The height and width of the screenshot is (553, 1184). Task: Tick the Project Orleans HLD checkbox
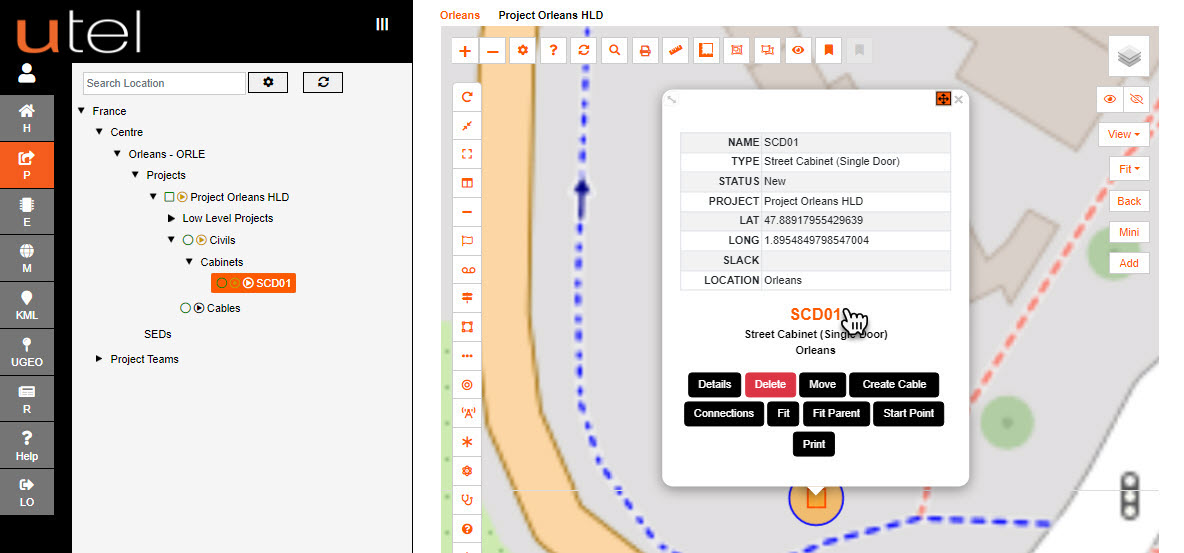(x=169, y=197)
